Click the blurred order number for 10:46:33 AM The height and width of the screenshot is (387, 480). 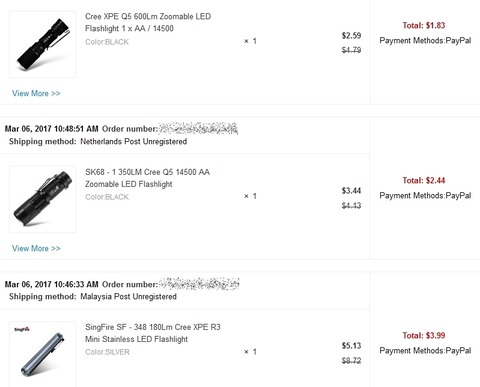click(x=199, y=284)
